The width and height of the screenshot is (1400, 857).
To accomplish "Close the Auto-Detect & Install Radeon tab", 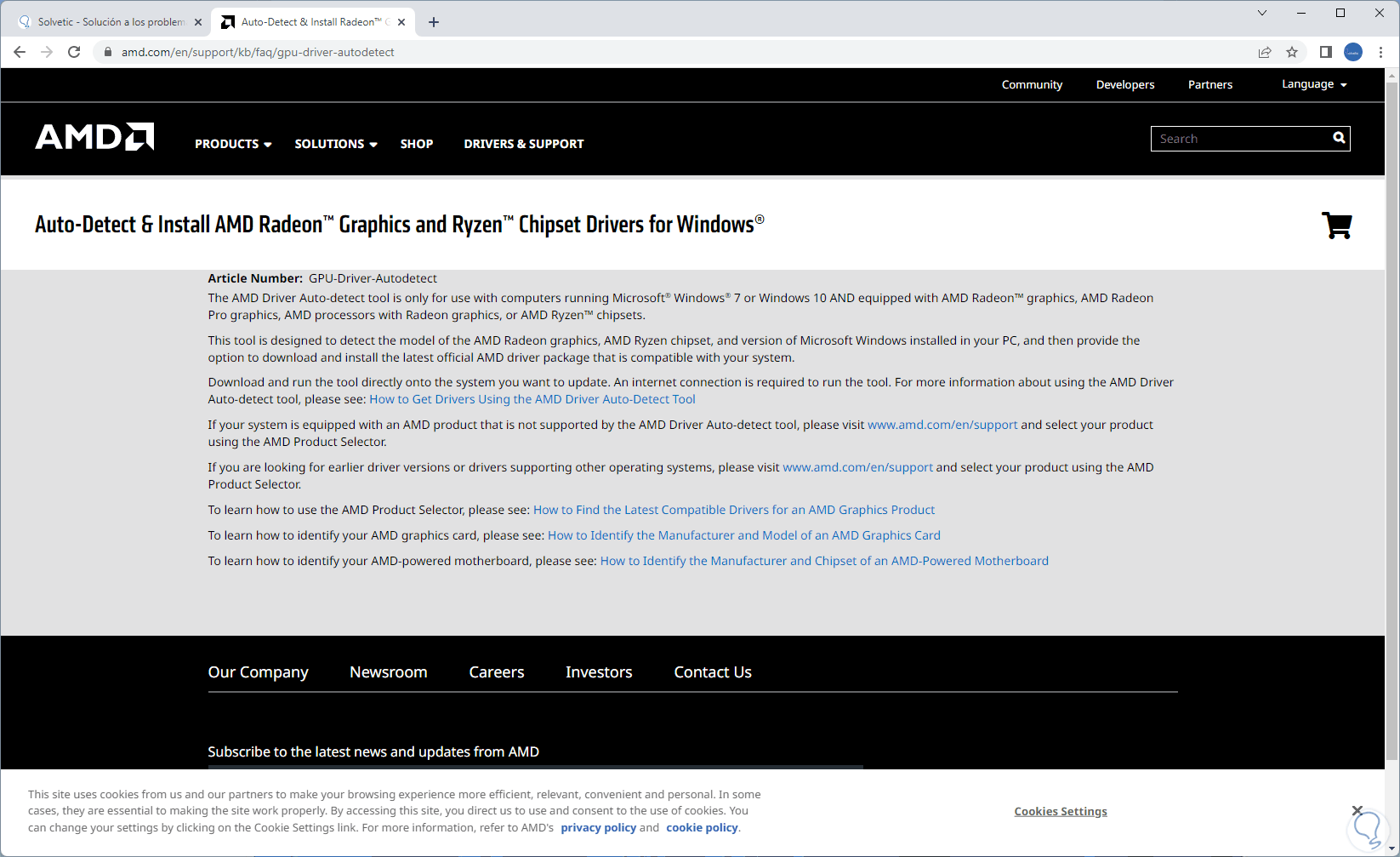I will click(401, 22).
